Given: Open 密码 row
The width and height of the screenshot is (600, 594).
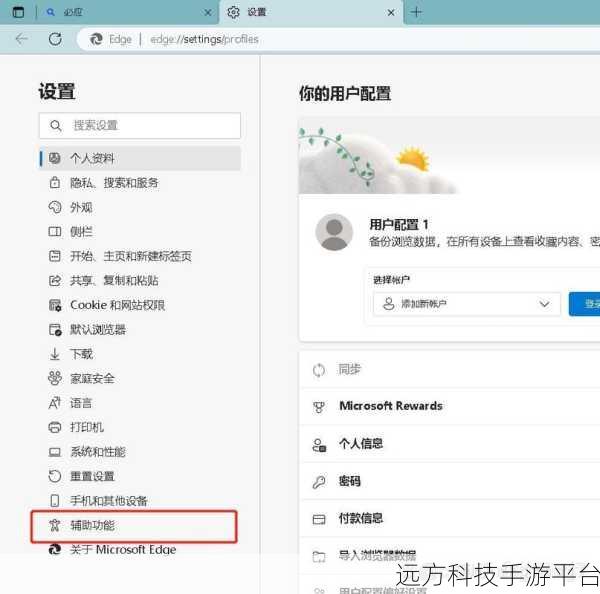Looking at the screenshot, I should click(x=450, y=481).
